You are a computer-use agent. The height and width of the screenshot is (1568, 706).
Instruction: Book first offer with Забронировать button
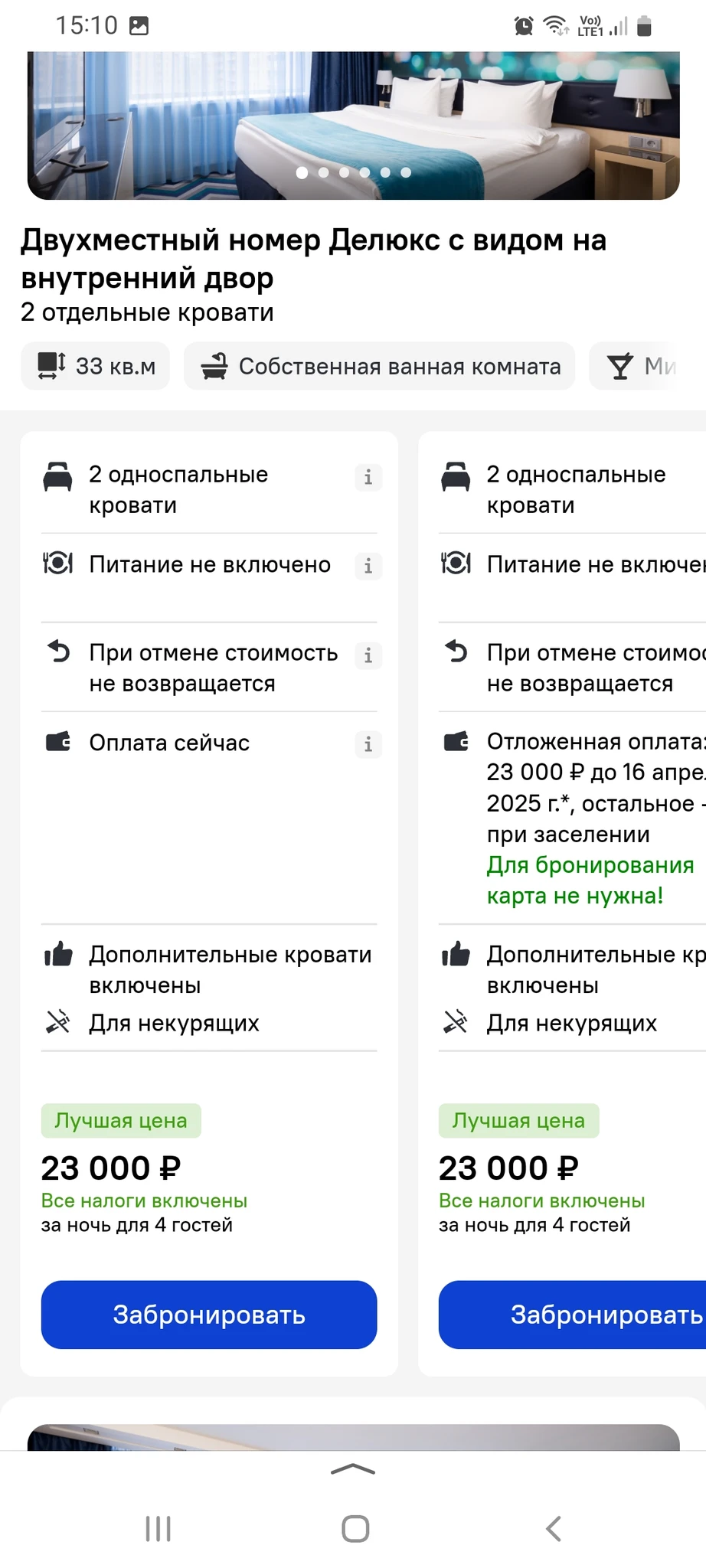click(209, 1315)
